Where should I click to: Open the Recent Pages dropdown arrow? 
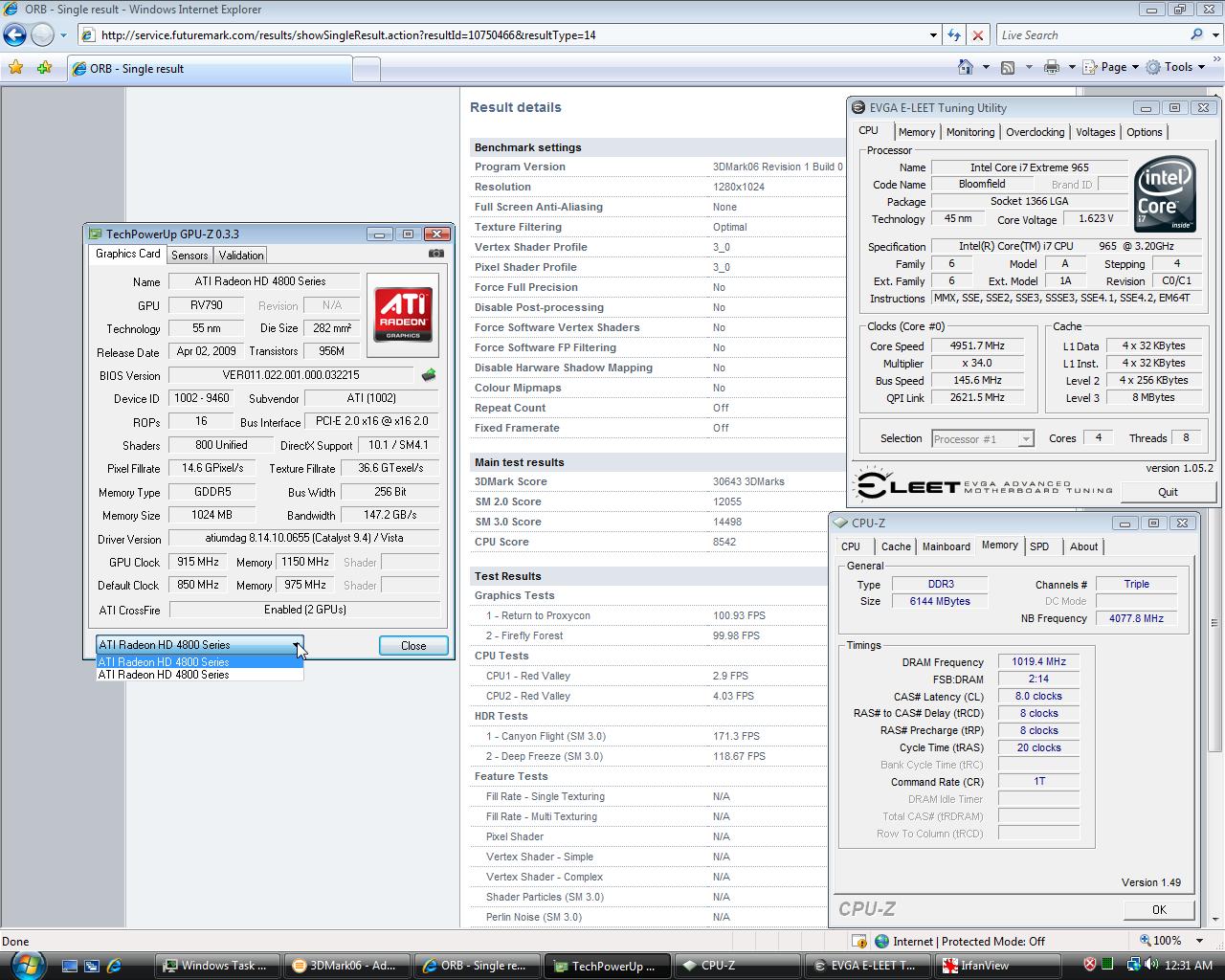[63, 35]
